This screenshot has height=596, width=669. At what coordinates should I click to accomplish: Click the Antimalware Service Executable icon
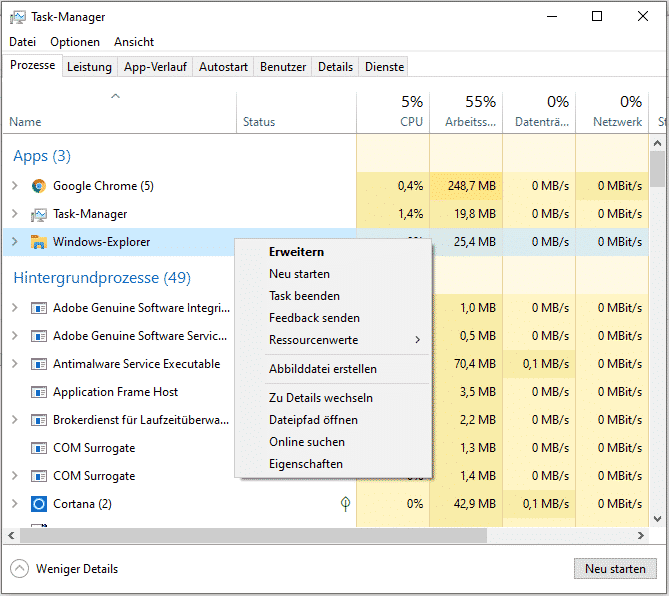point(39,364)
